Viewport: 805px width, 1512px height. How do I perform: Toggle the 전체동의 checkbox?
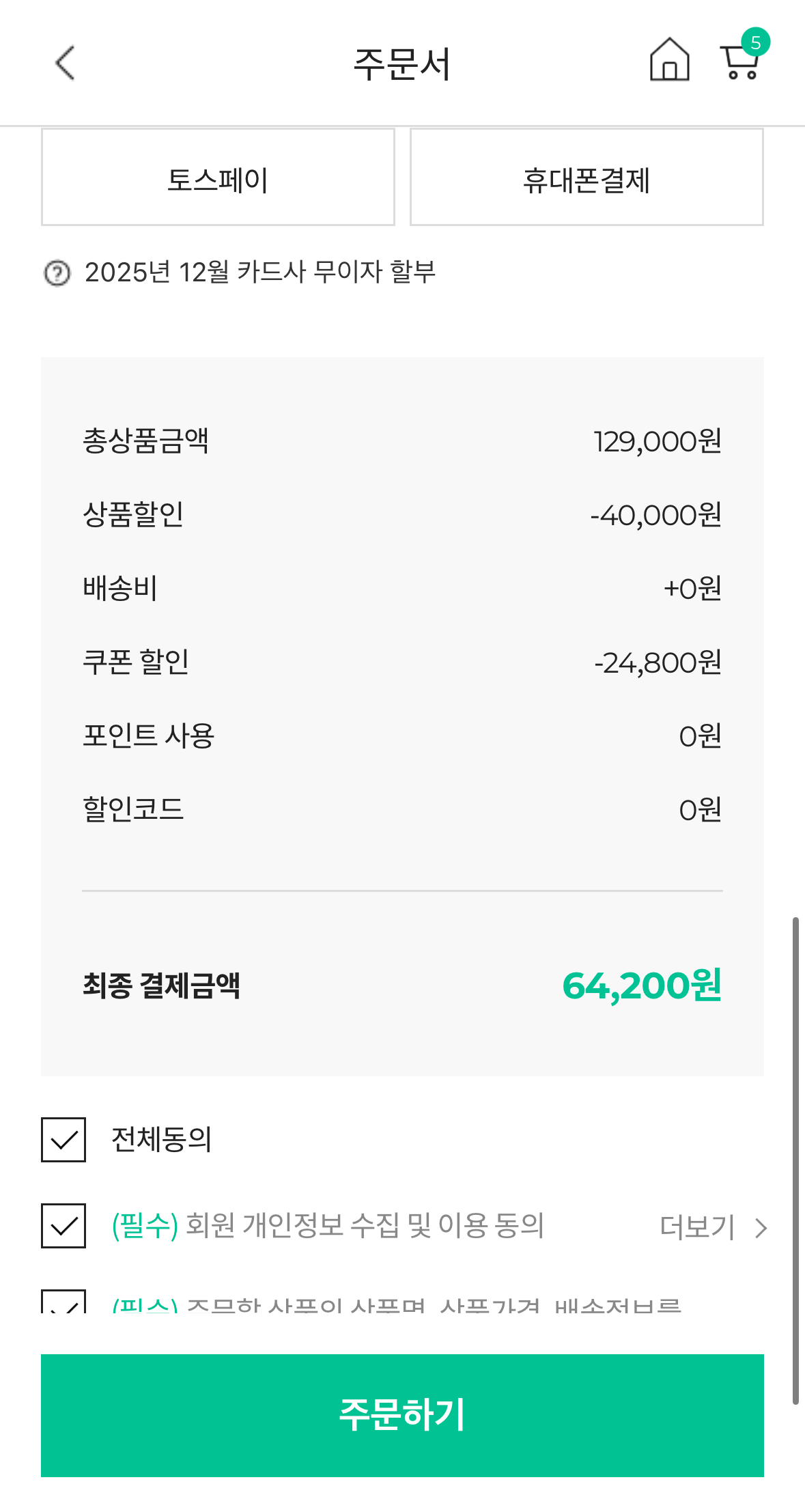point(63,1140)
